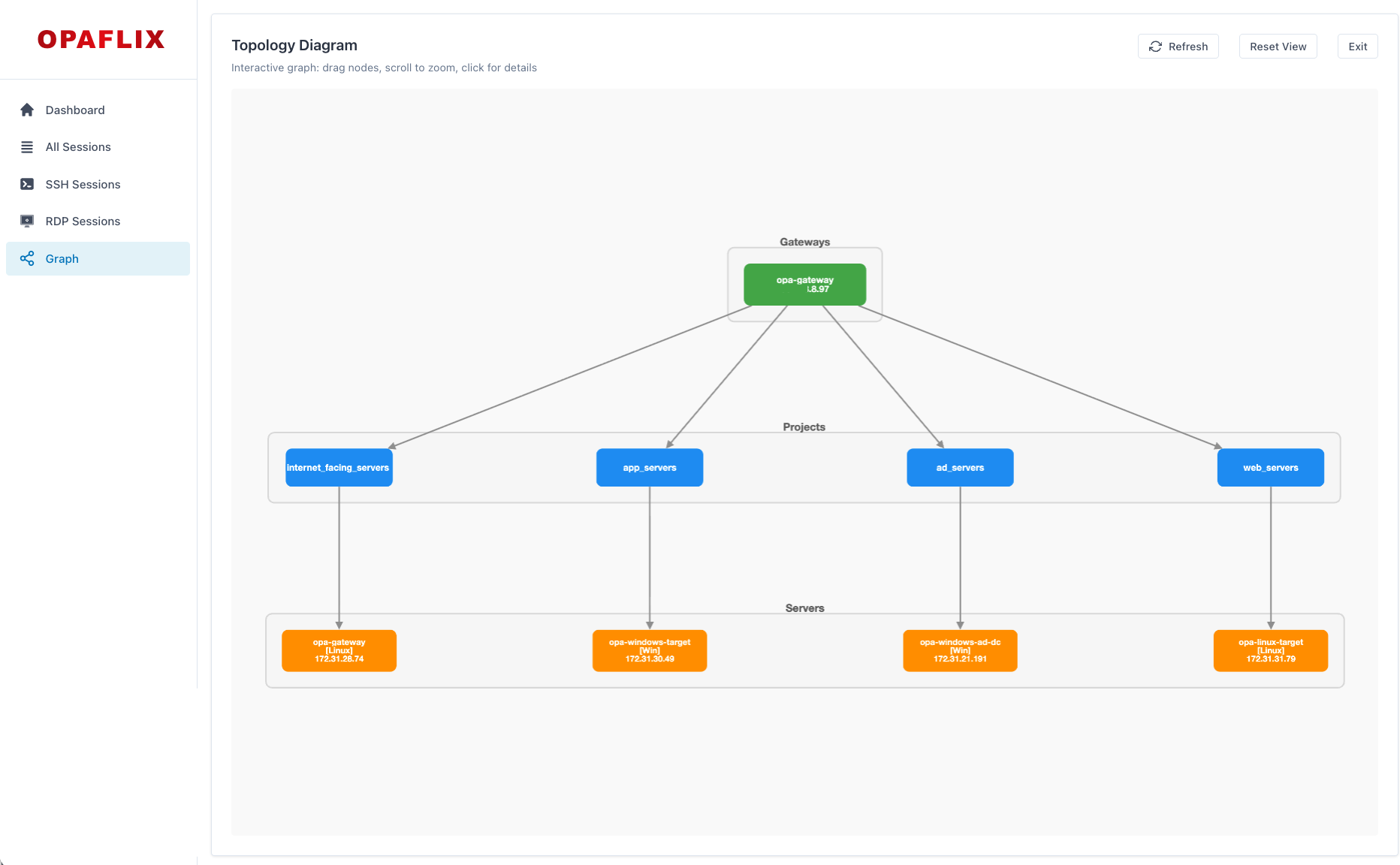Viewport: 1400px width, 865px height.
Task: Click the Refresh circular-arrows icon
Action: coord(1156,46)
